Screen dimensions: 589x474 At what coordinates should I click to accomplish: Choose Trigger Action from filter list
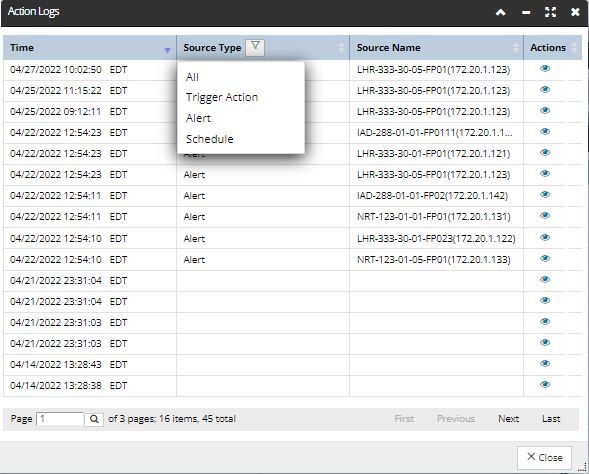tap(222, 97)
